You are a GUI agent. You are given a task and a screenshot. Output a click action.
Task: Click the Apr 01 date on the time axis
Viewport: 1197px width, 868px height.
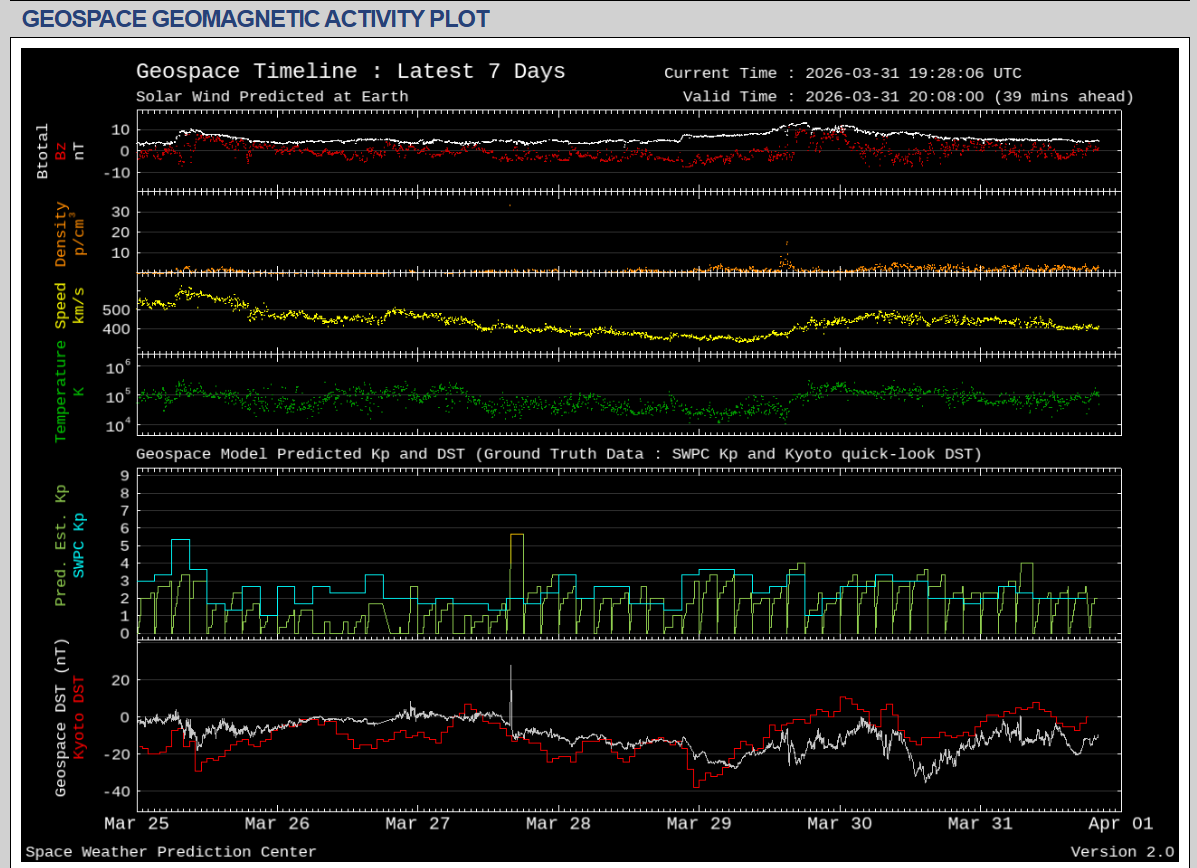[1120, 824]
